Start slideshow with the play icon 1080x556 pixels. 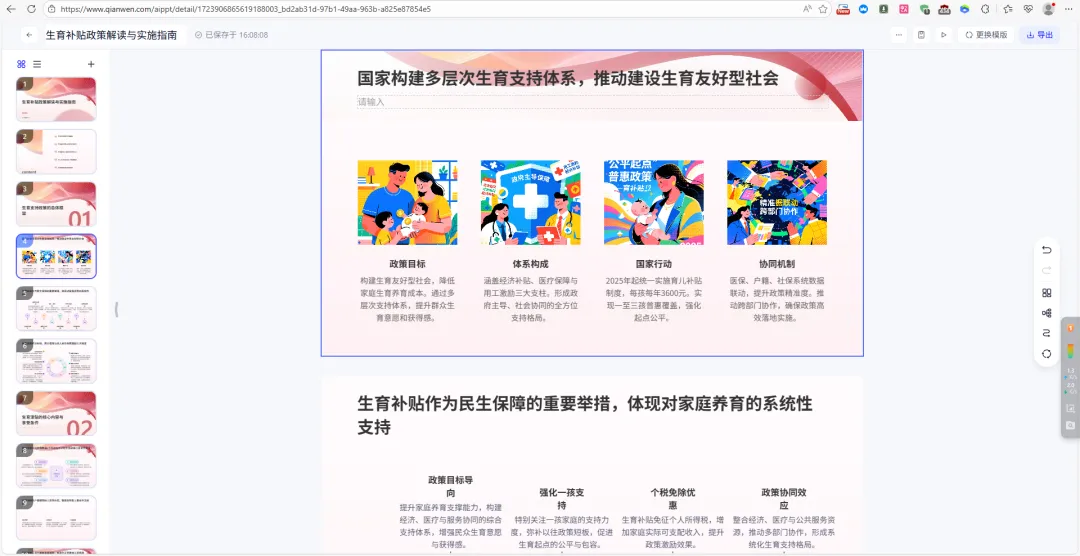pyautogui.click(x=944, y=35)
